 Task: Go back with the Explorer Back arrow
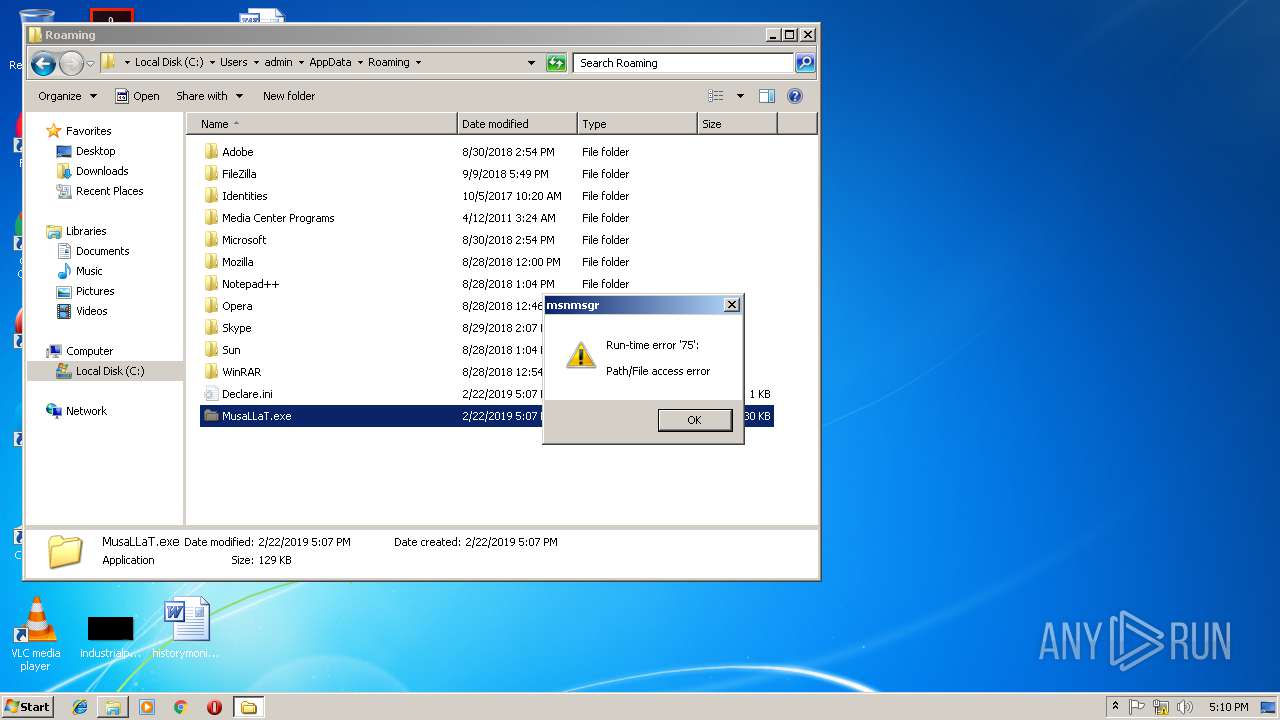tap(43, 64)
